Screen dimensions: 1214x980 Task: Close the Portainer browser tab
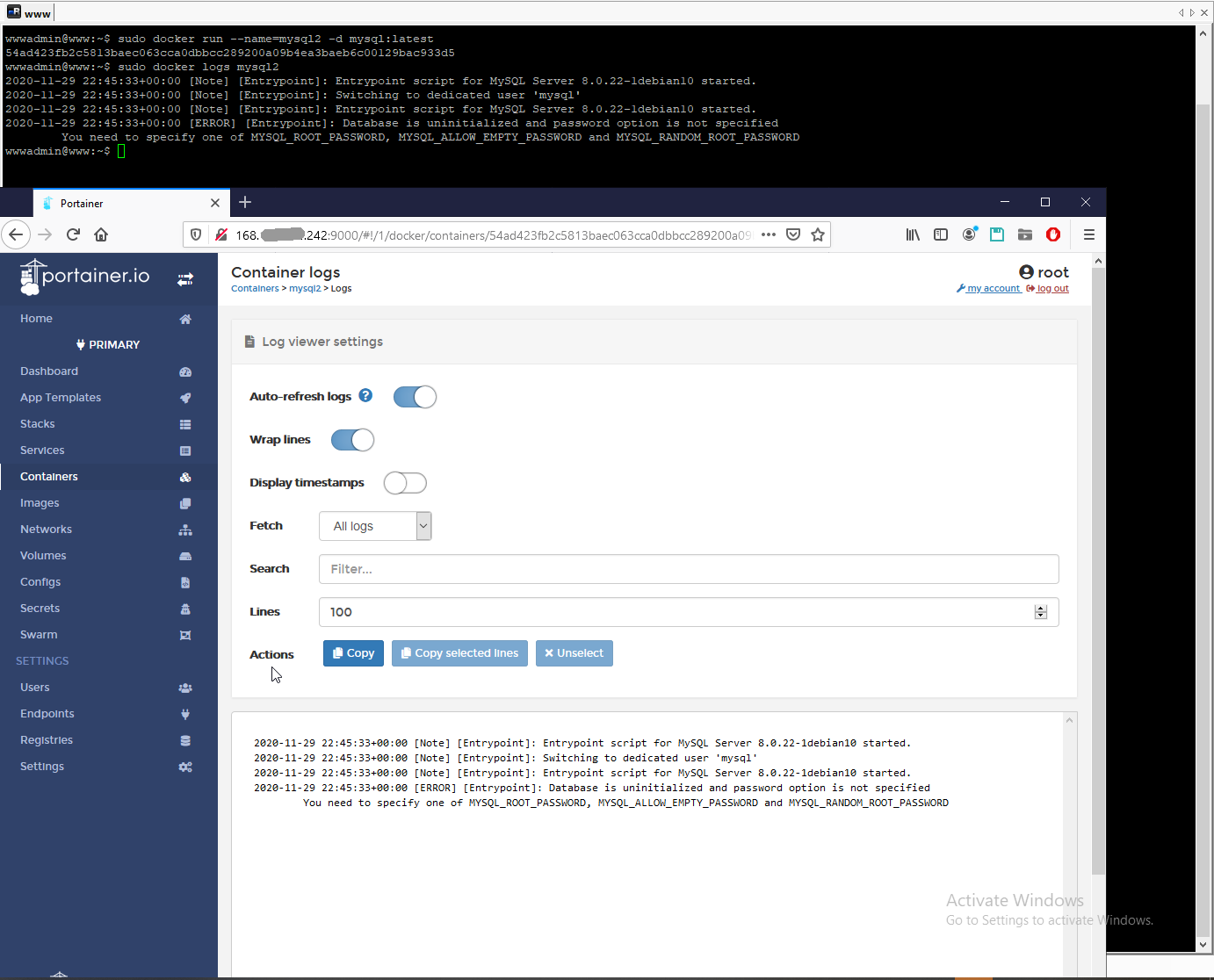point(215,203)
